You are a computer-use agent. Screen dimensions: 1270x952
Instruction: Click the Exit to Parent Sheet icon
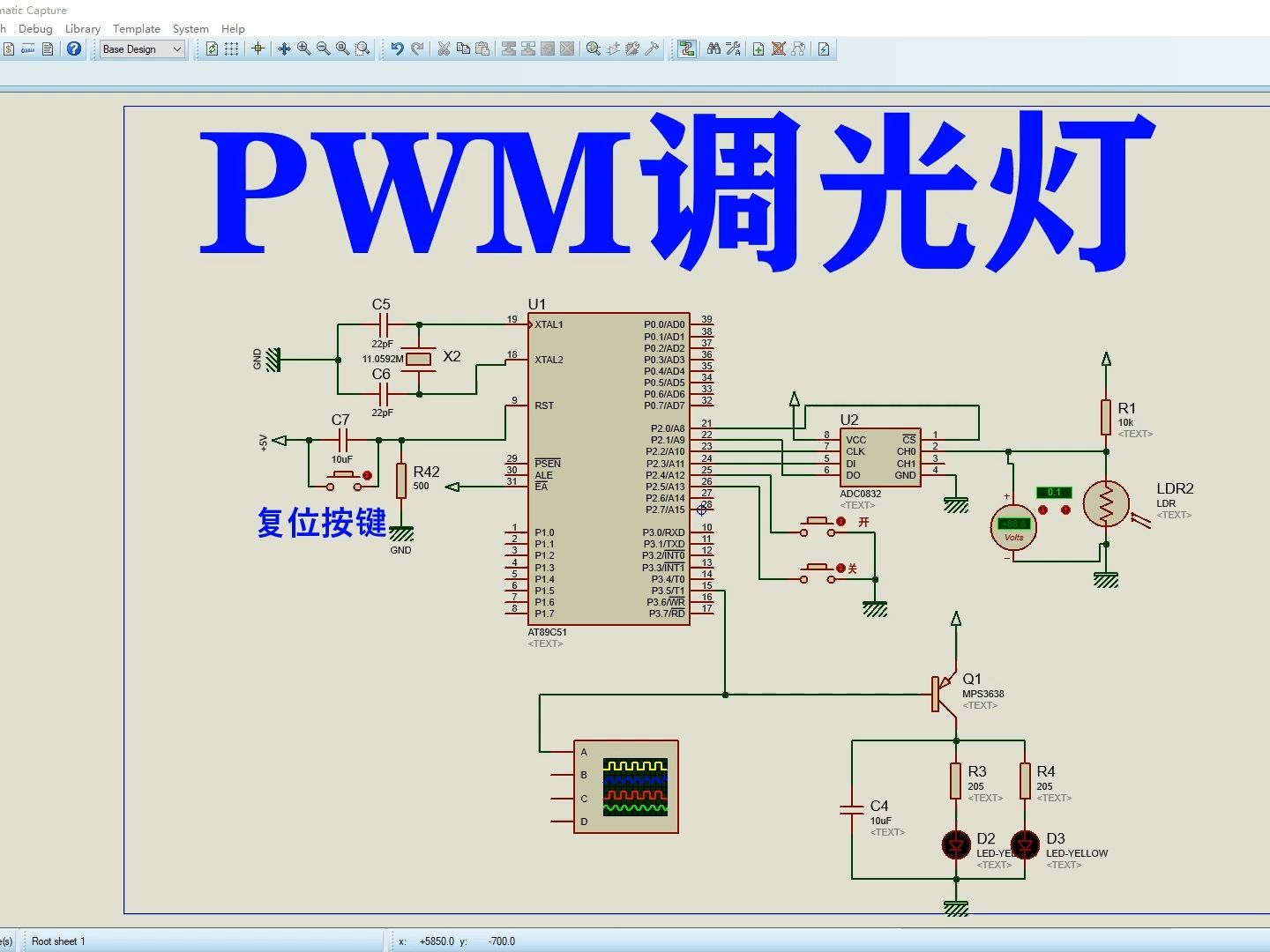(798, 49)
